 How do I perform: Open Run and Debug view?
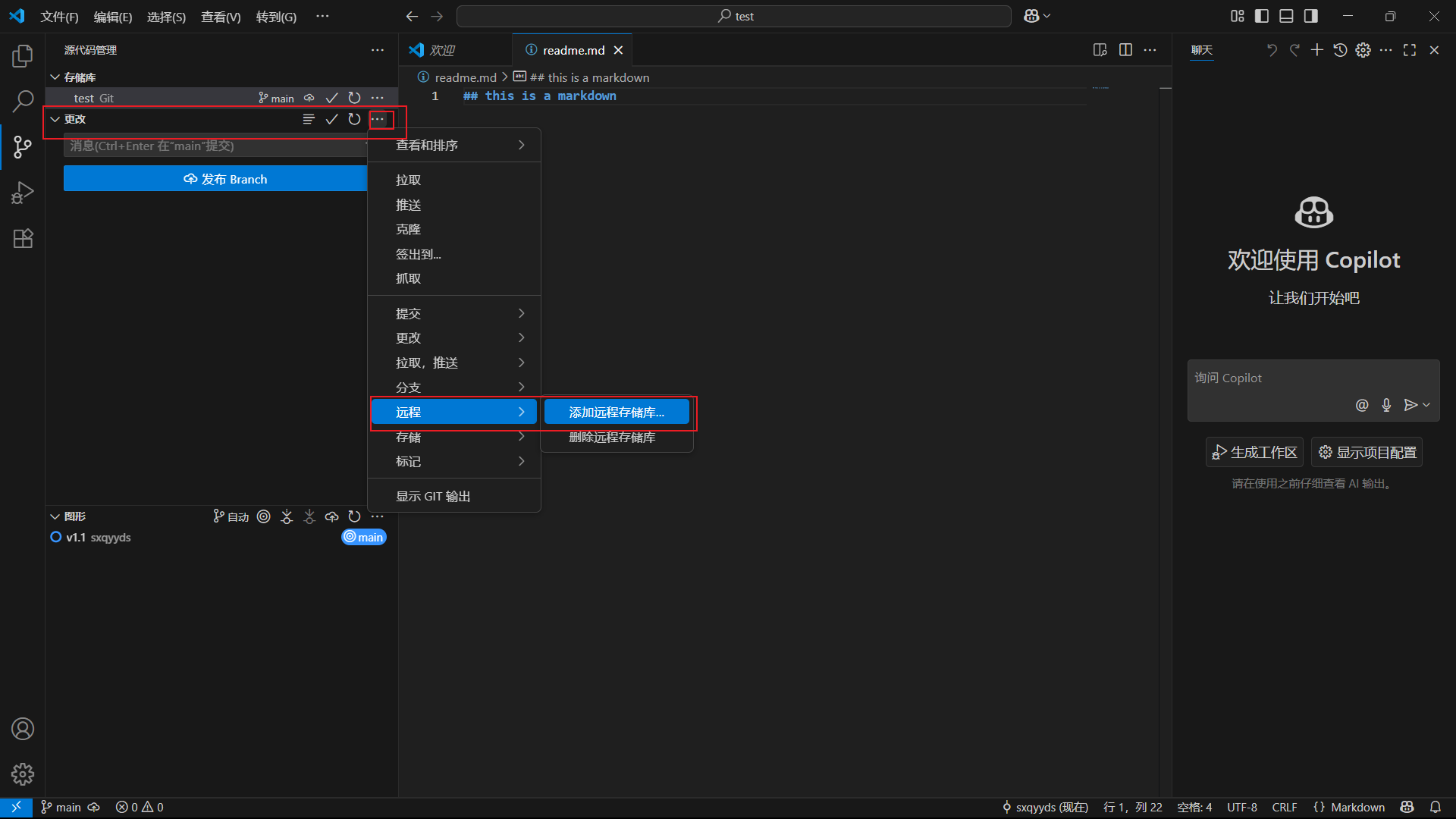coord(23,193)
